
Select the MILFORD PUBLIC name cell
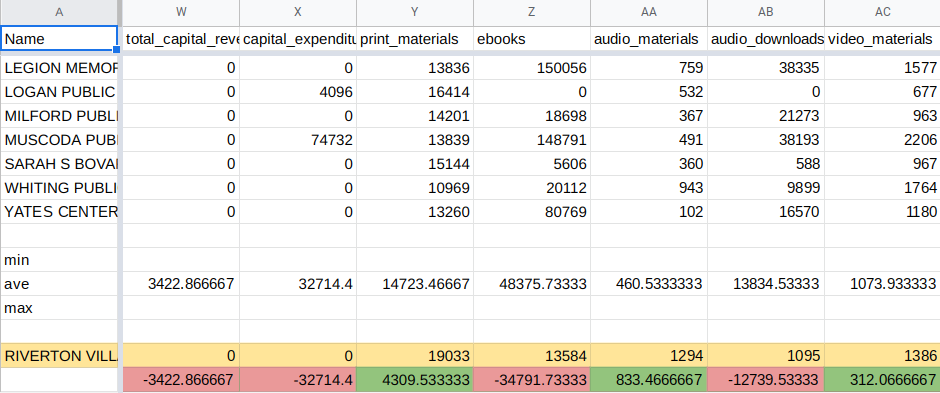click(x=59, y=116)
